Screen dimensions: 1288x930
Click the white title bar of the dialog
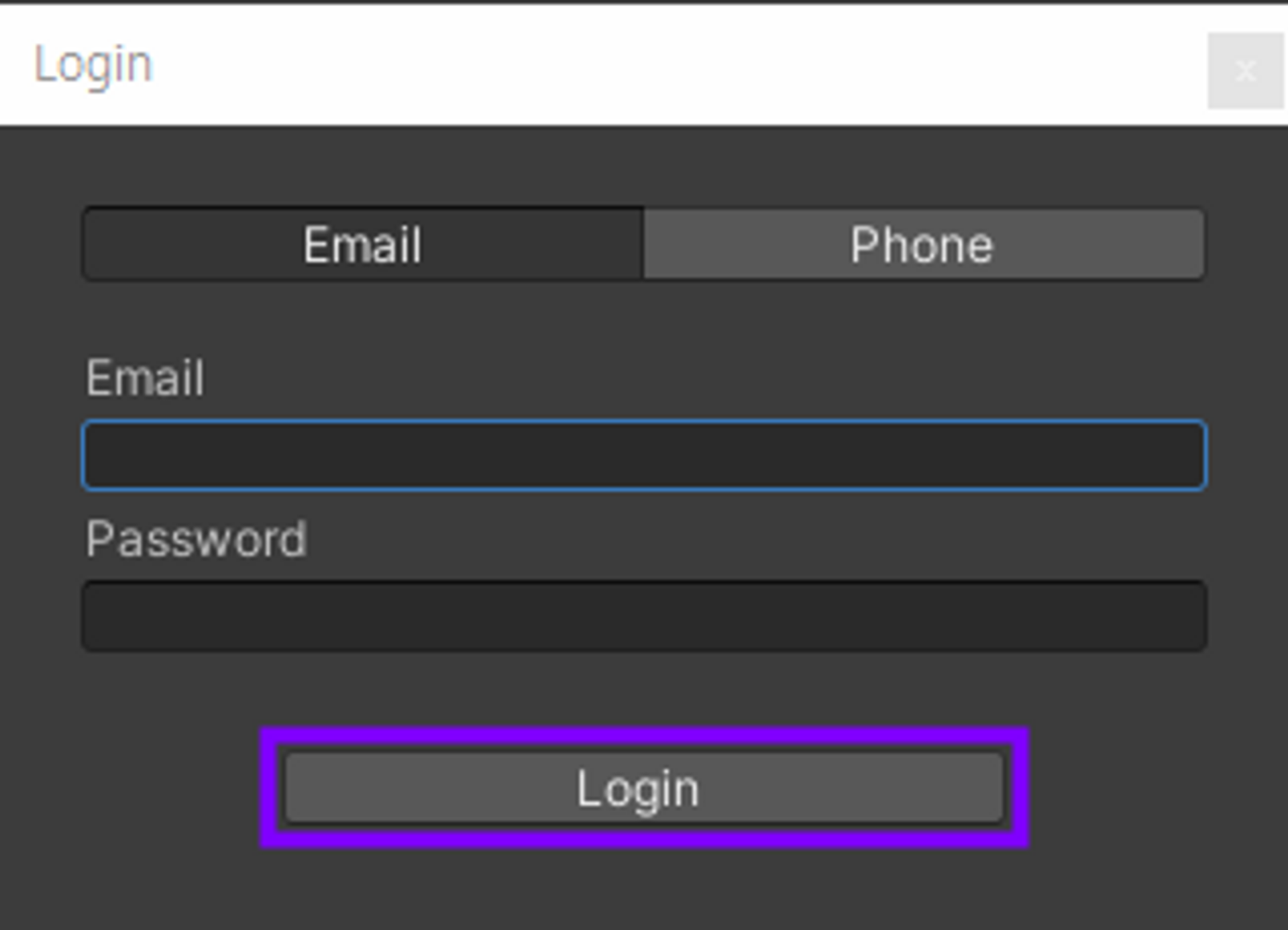point(644,64)
